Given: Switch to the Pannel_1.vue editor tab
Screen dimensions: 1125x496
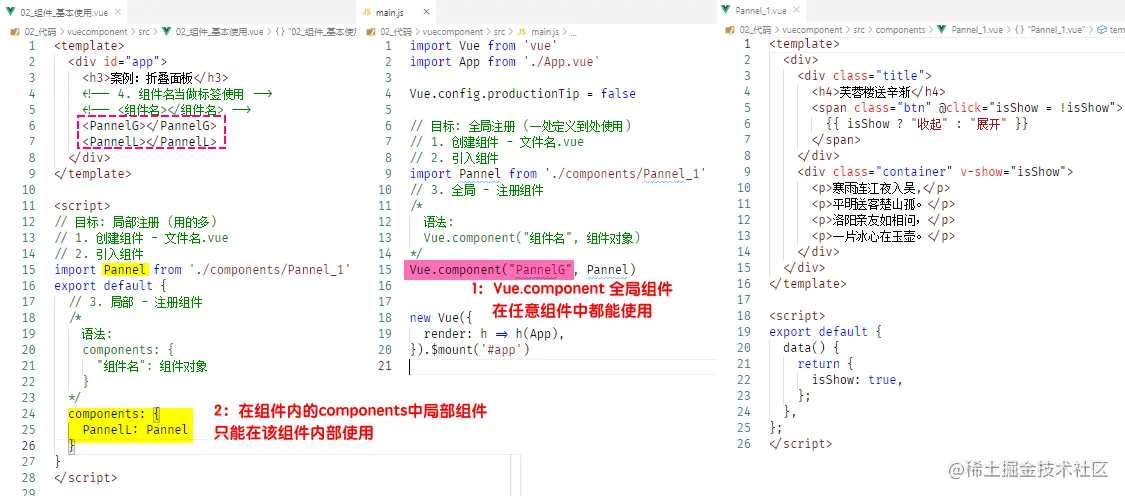Looking at the screenshot, I should tap(761, 11).
